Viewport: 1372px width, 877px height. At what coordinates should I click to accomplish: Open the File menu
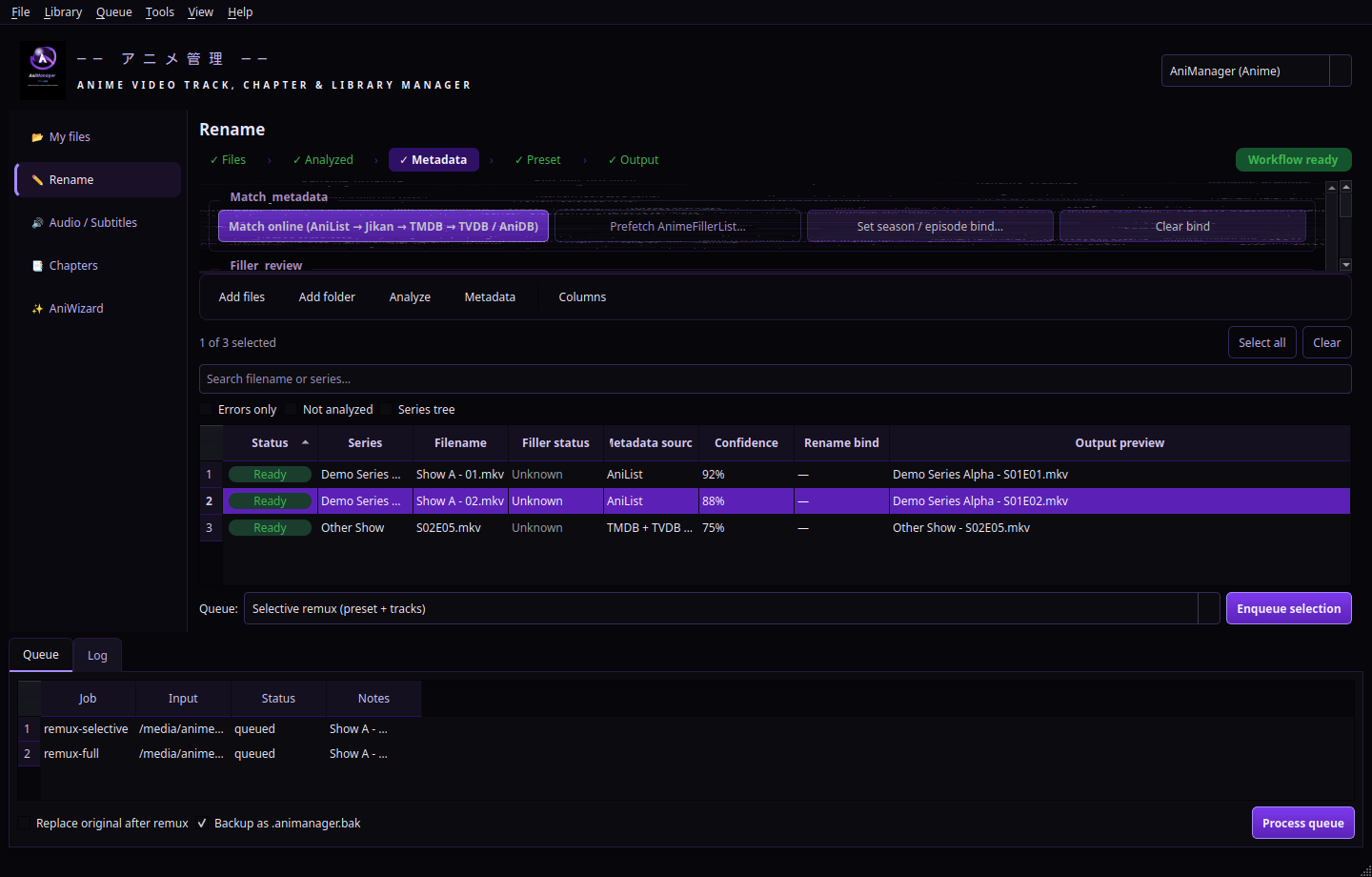tap(21, 12)
